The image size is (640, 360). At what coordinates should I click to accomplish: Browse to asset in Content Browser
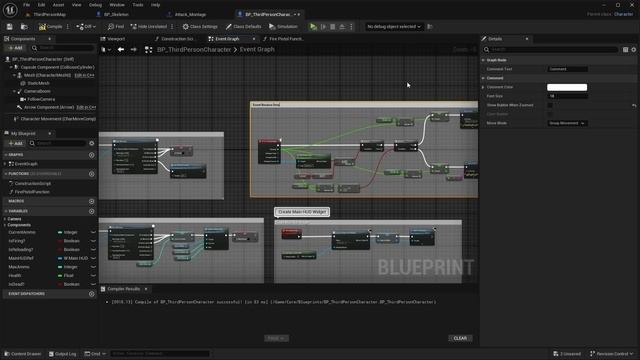click(x=24, y=27)
